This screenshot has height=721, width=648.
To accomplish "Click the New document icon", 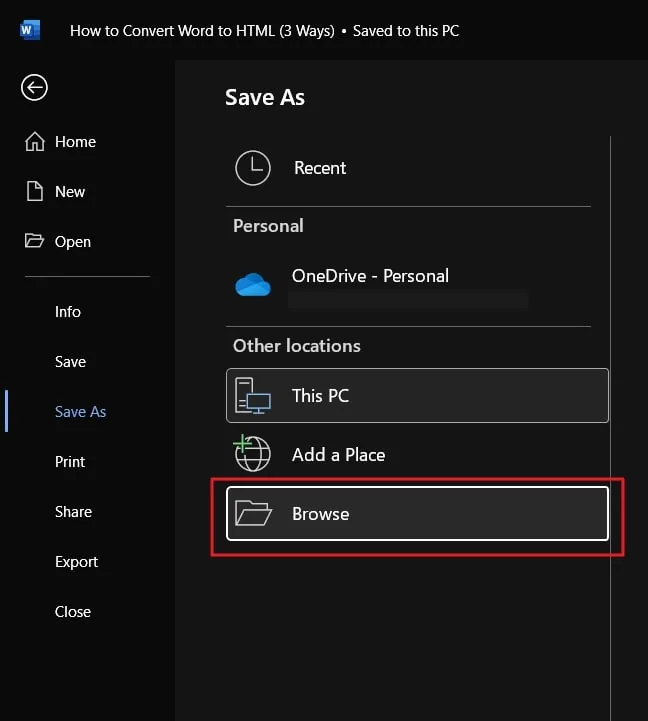I will click(x=35, y=191).
